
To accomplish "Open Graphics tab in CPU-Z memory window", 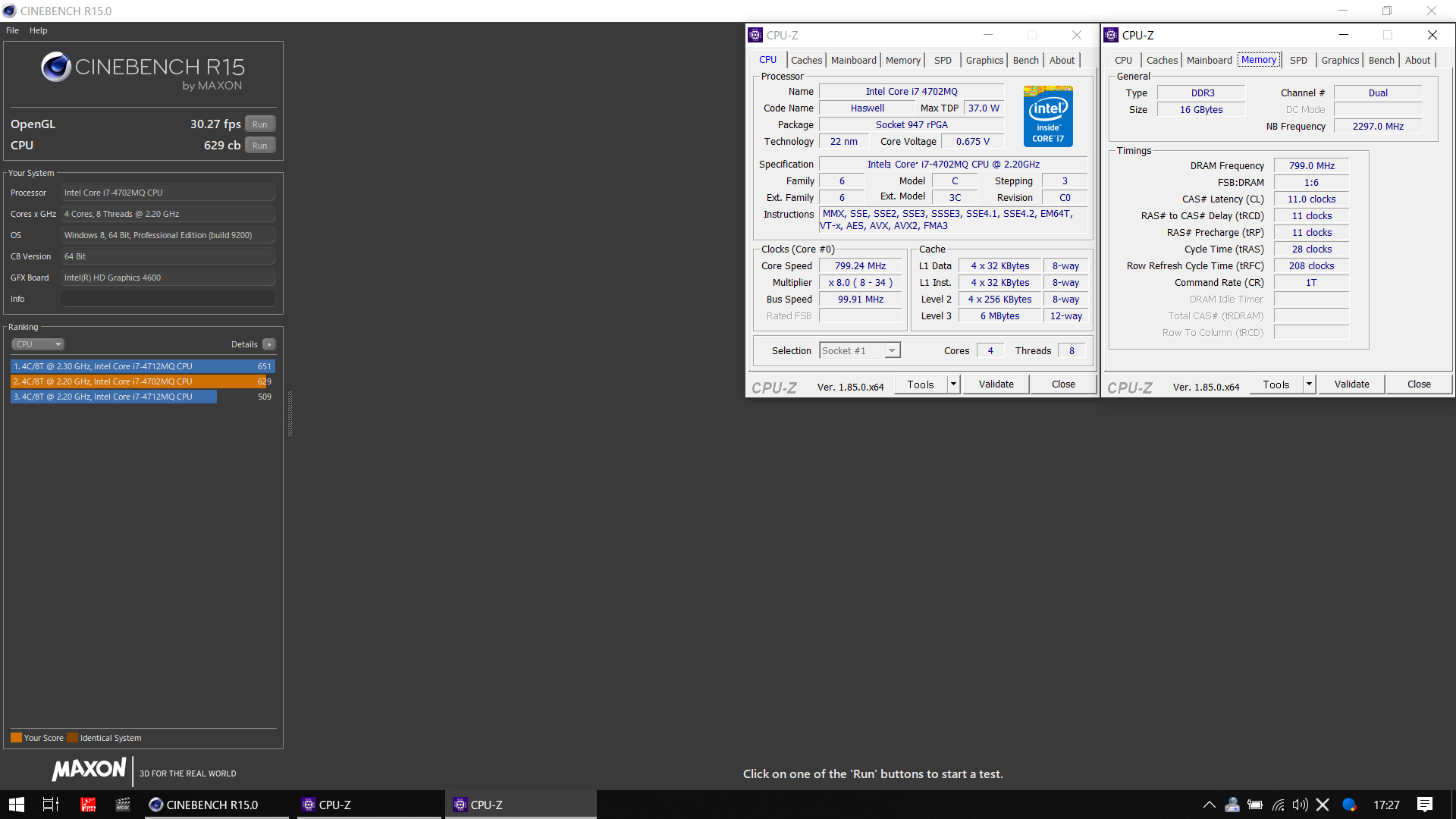I will pyautogui.click(x=1340, y=61).
